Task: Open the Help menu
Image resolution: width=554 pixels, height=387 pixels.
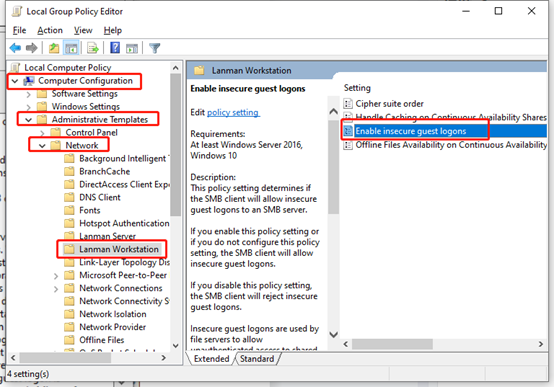Action: (113, 30)
